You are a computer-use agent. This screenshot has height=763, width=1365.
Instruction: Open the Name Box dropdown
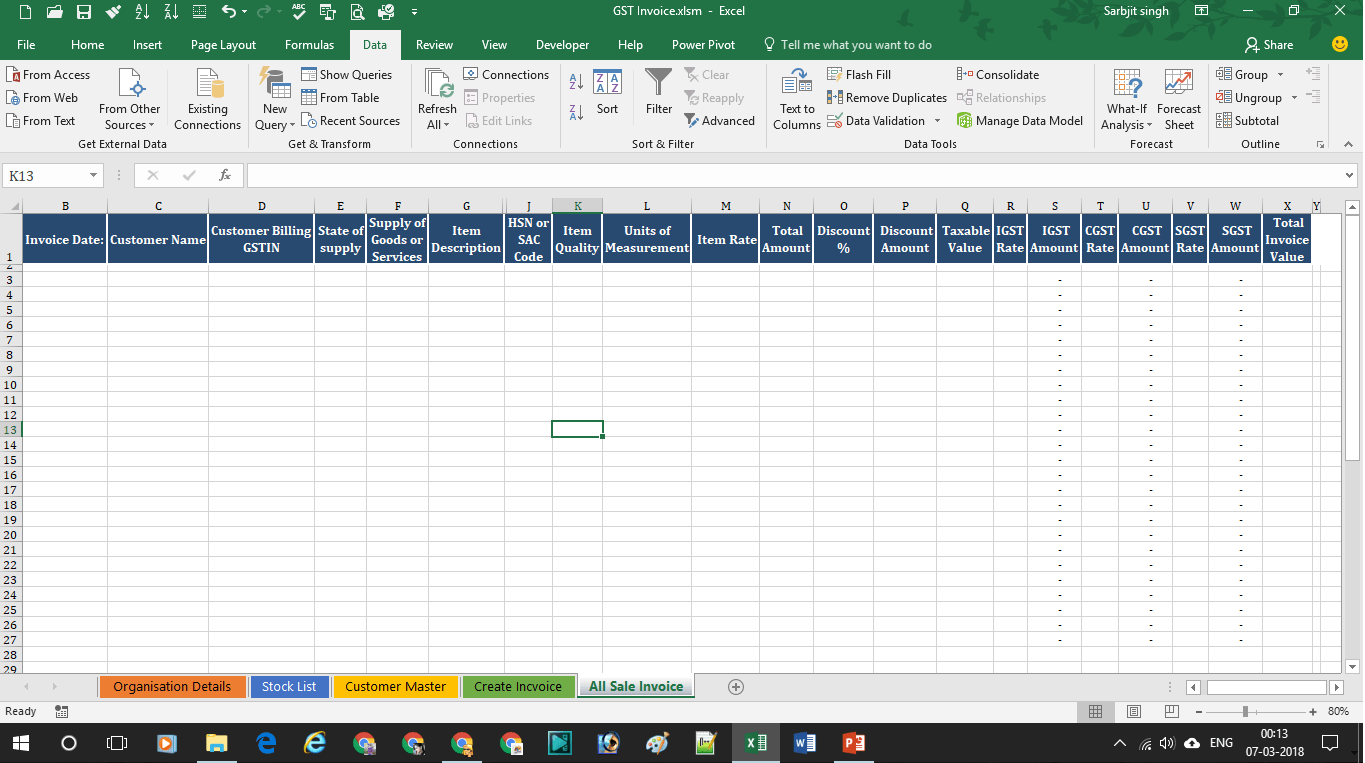[x=94, y=175]
